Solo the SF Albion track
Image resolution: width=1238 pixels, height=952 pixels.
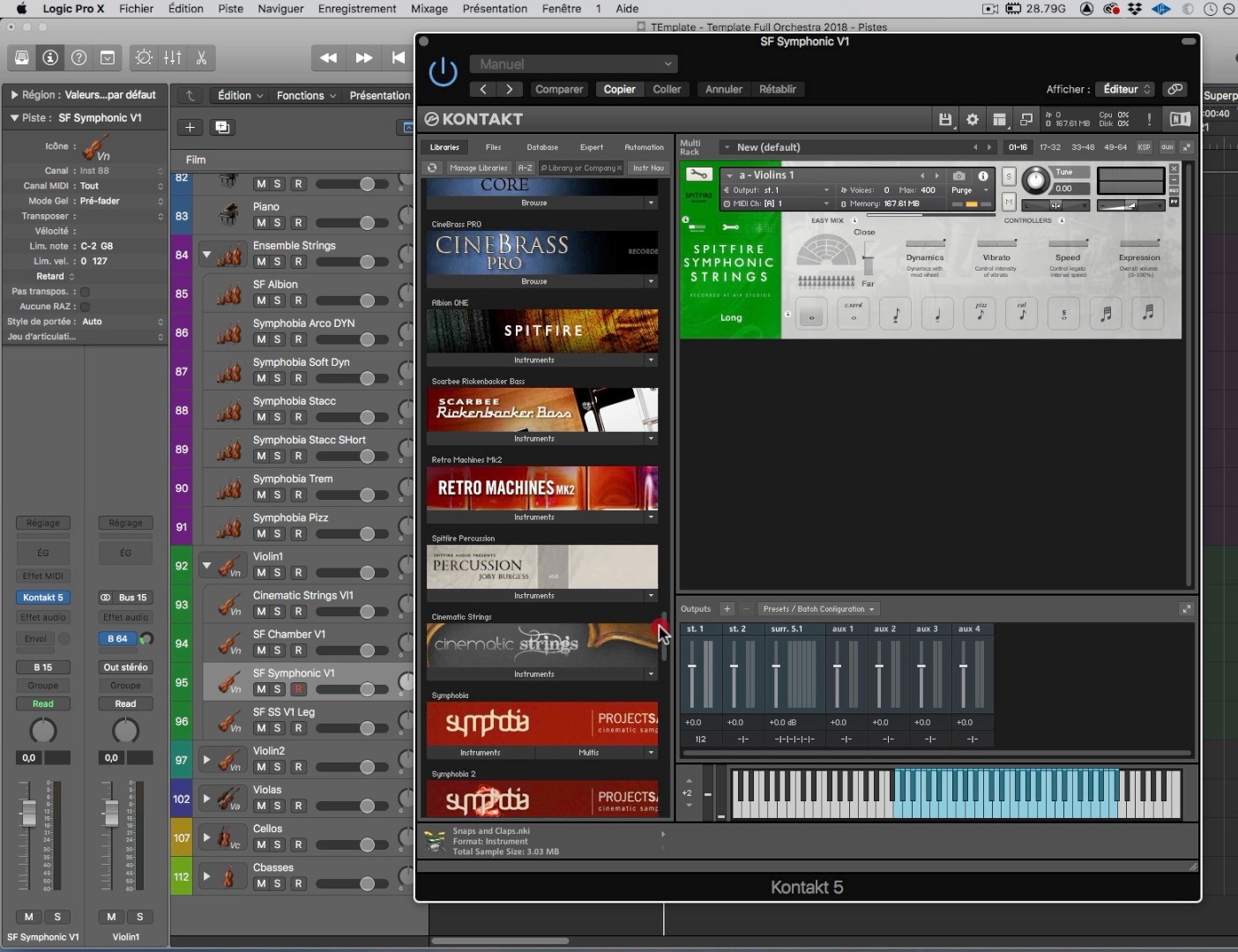coord(278,301)
